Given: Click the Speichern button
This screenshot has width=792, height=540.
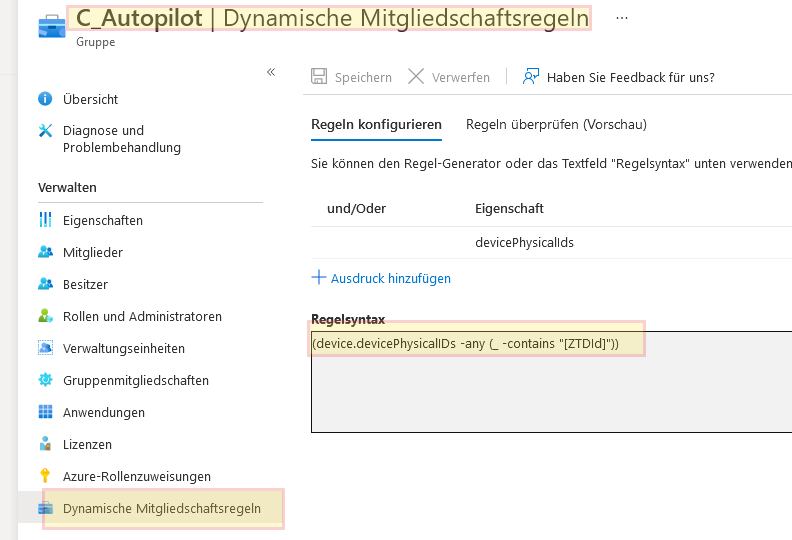Looking at the screenshot, I should coord(352,77).
